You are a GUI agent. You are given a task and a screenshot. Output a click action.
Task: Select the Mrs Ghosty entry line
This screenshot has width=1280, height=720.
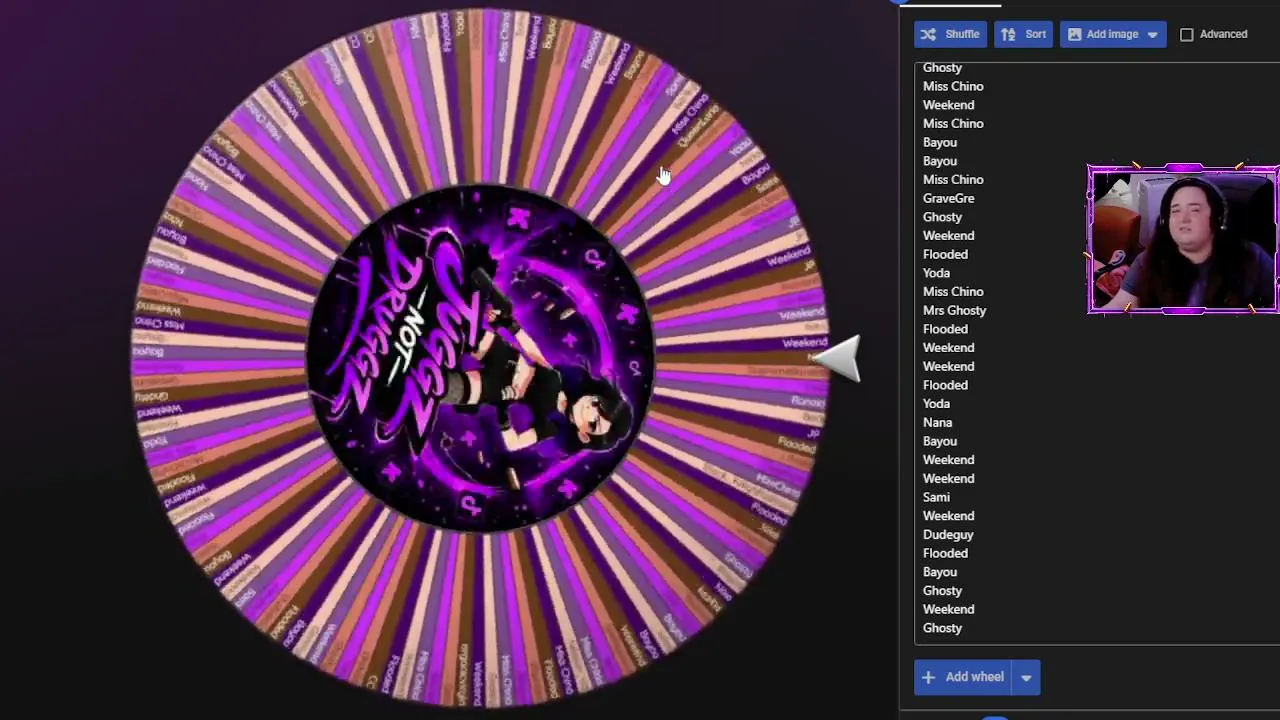click(955, 310)
